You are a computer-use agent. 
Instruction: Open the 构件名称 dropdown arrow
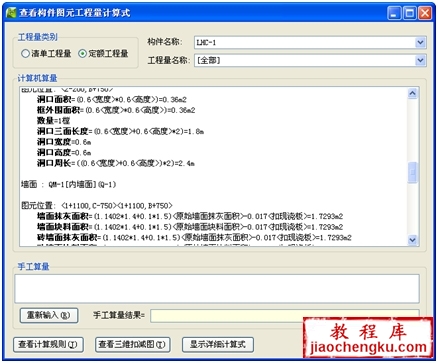pyautogui.click(x=420, y=43)
